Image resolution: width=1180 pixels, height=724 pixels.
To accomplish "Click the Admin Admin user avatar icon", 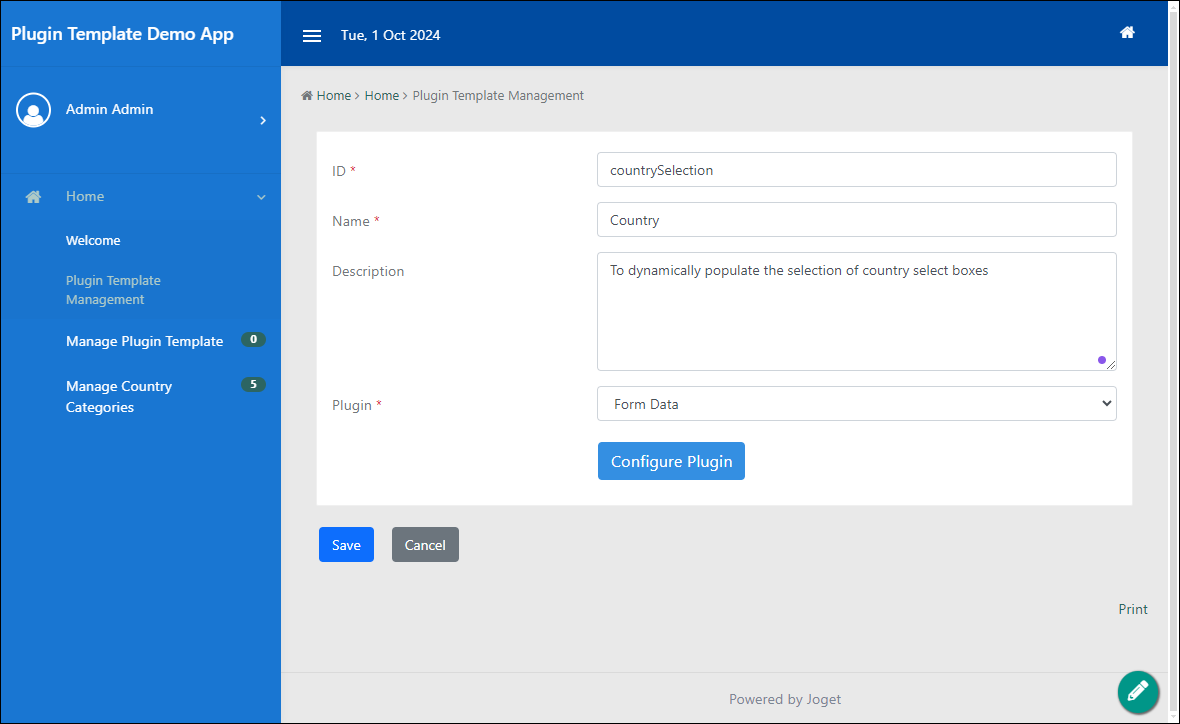I will (33, 110).
